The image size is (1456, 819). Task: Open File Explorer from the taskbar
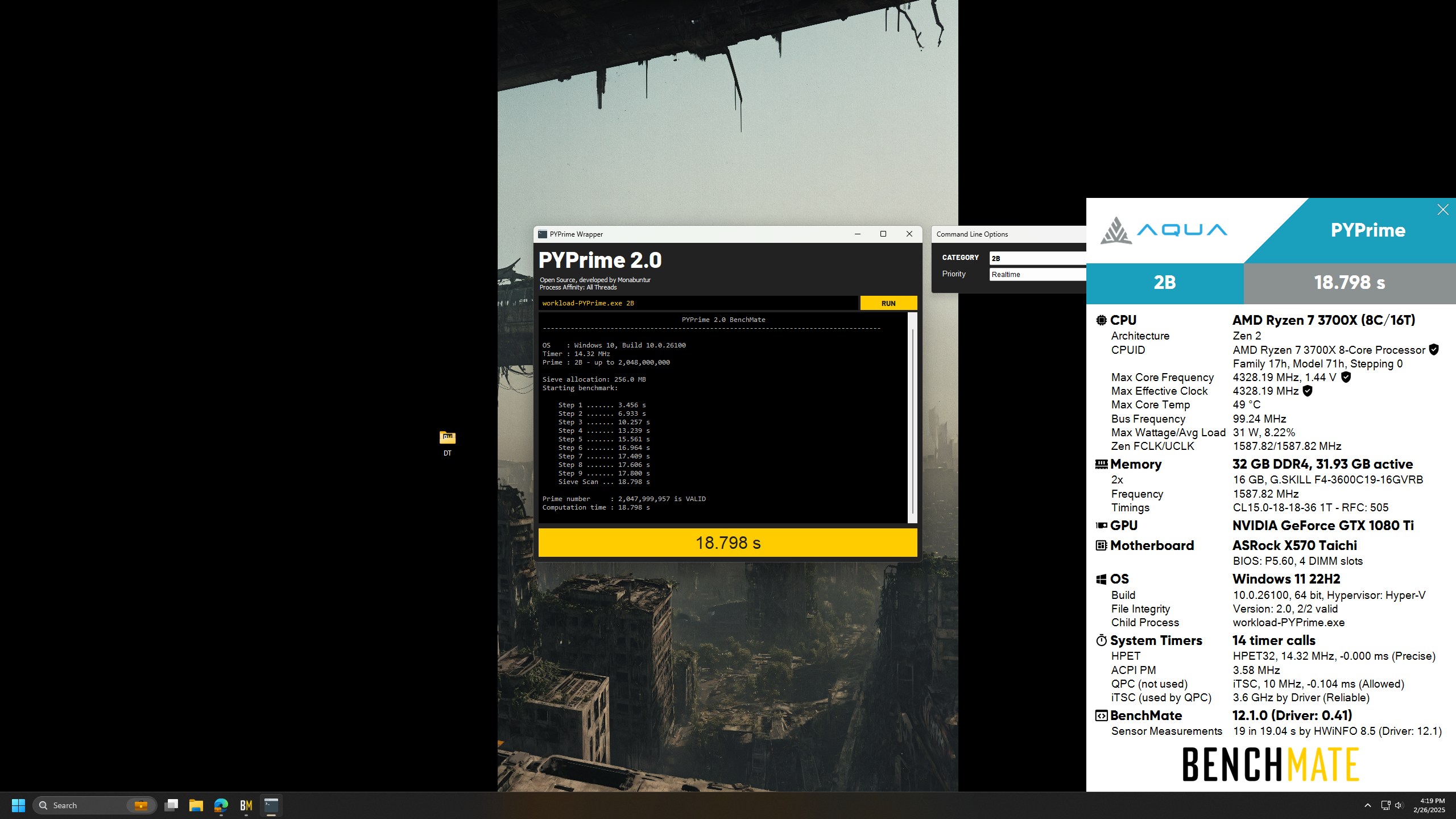(196, 805)
